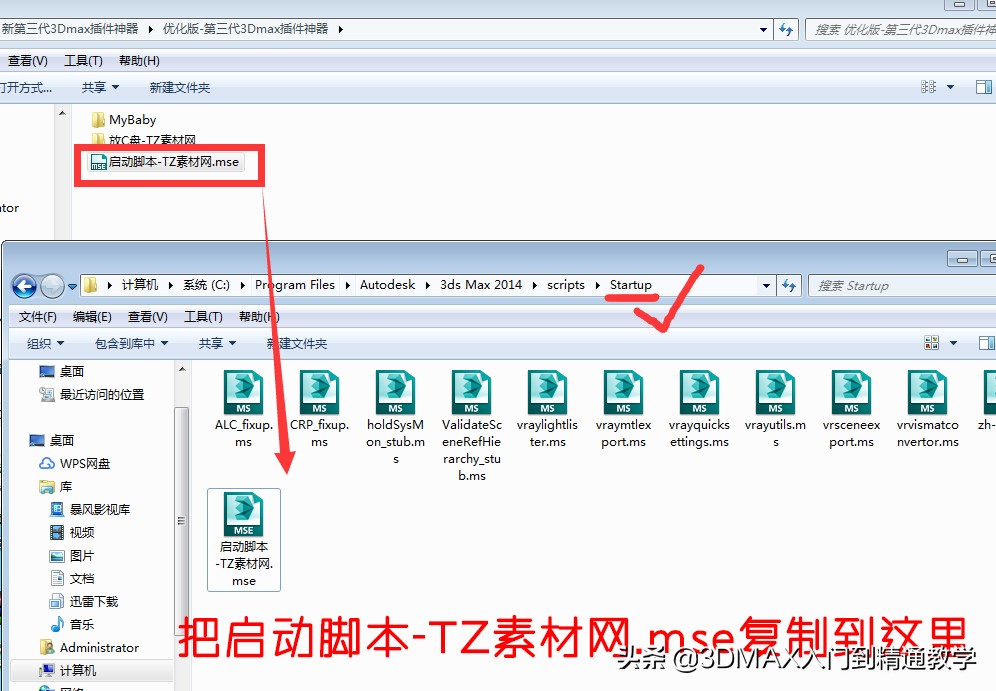Select vrayquicksettings.ms file icon
Screen dimensions: 996x691
699,392
